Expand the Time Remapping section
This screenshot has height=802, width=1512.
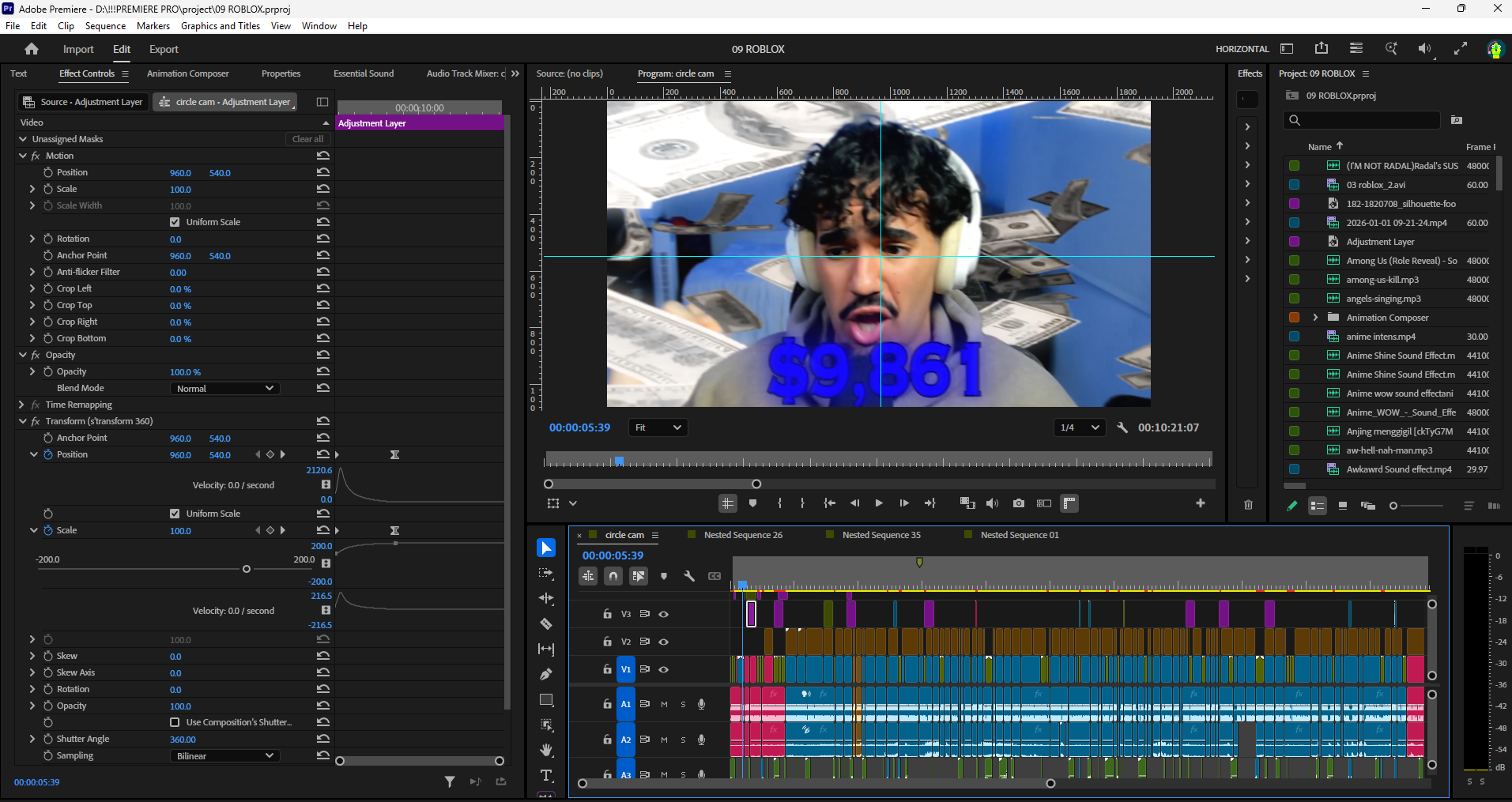pos(21,405)
